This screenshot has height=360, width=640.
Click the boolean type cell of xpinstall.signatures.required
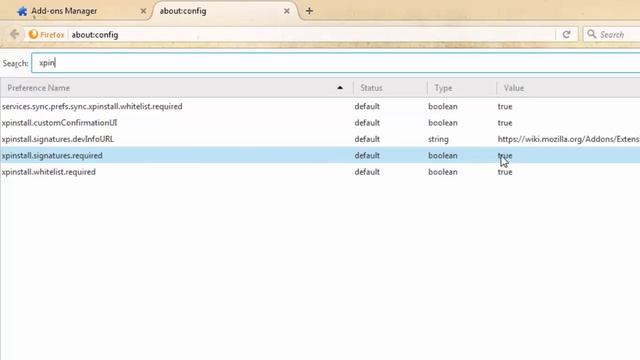point(443,156)
